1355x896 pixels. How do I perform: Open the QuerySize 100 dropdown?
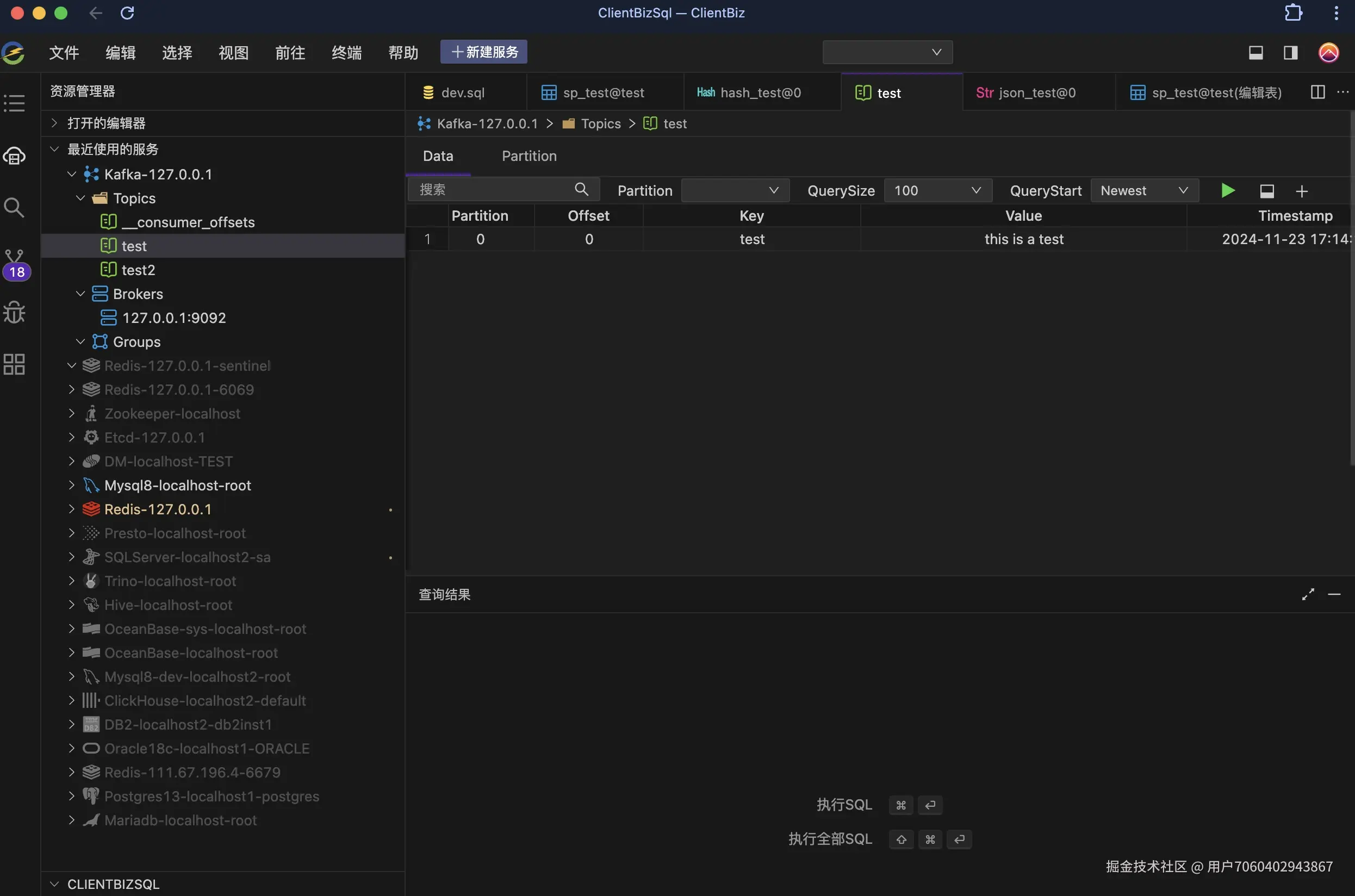tap(937, 190)
